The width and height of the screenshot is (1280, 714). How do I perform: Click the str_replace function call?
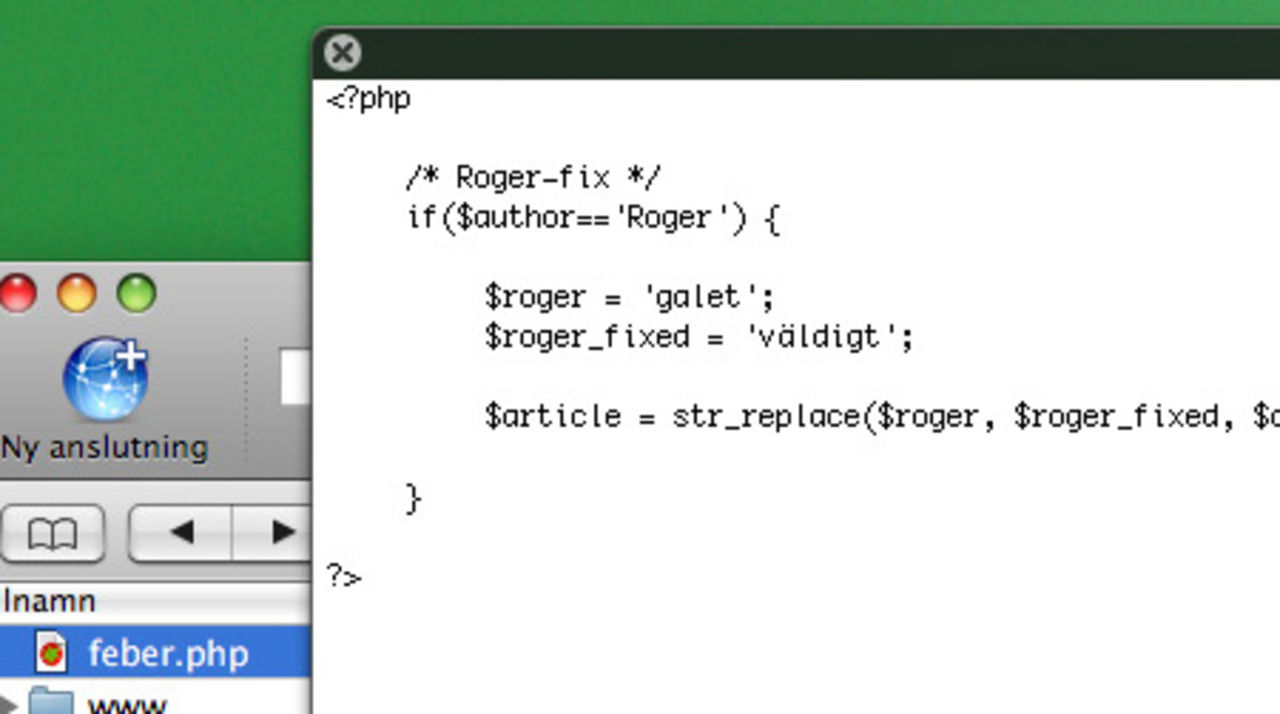[x=766, y=416]
